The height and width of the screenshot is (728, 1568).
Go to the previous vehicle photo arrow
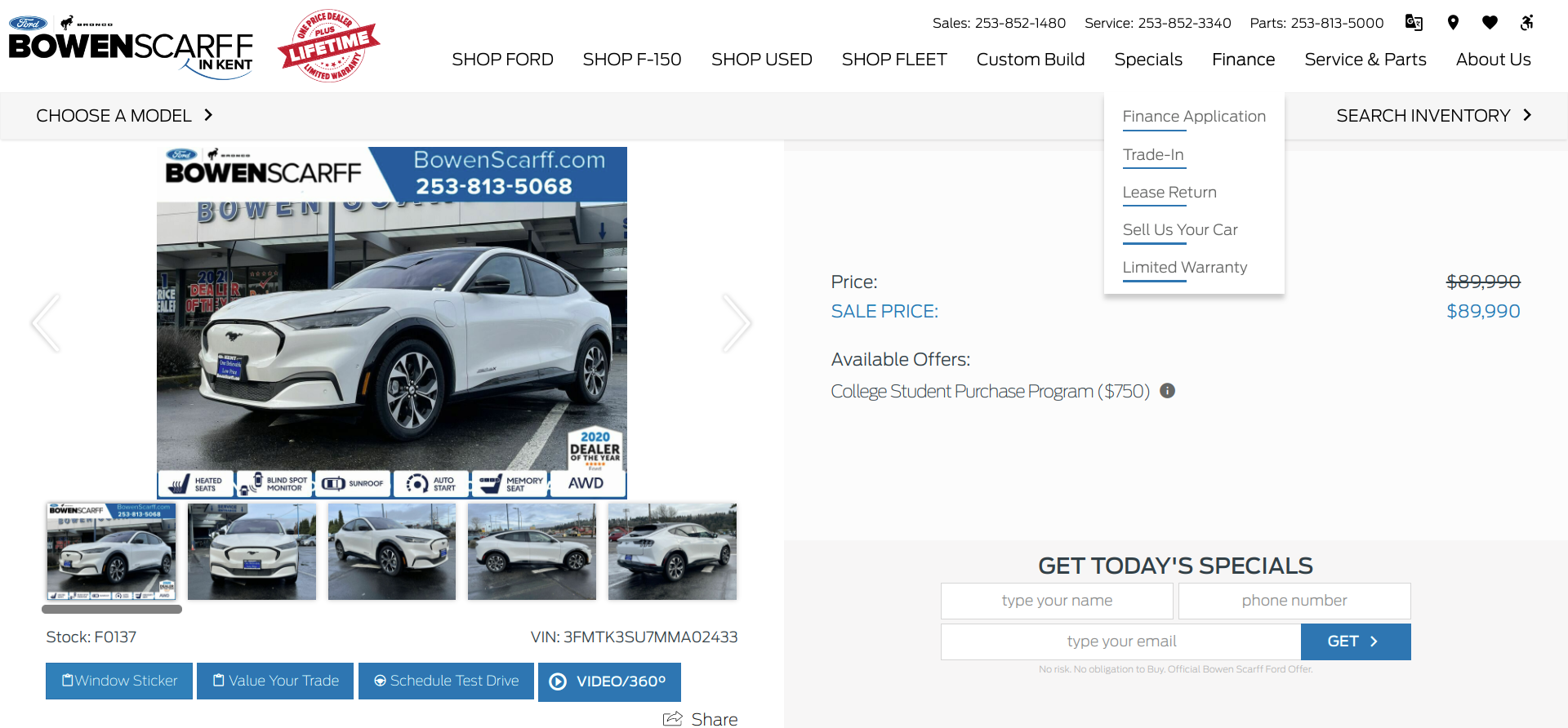47,323
